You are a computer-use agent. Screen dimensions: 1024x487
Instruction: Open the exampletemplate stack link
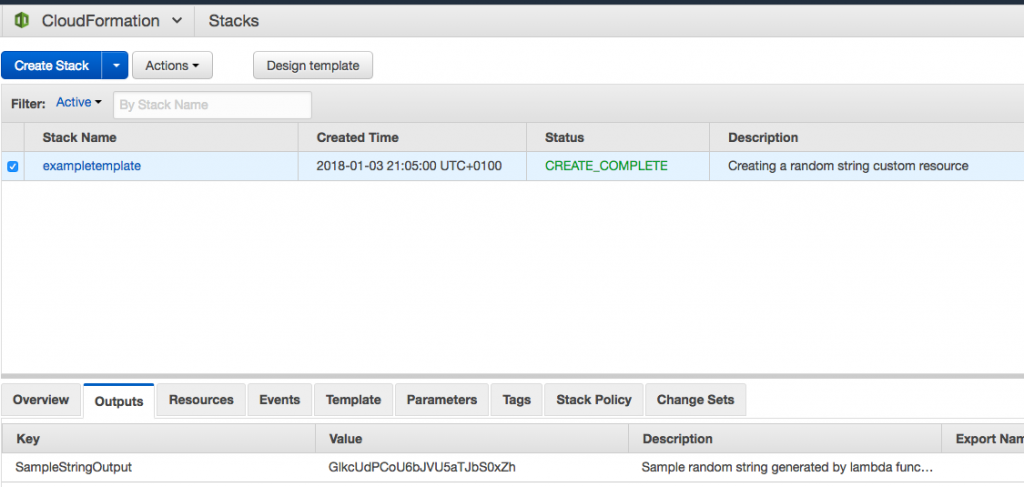(91, 166)
